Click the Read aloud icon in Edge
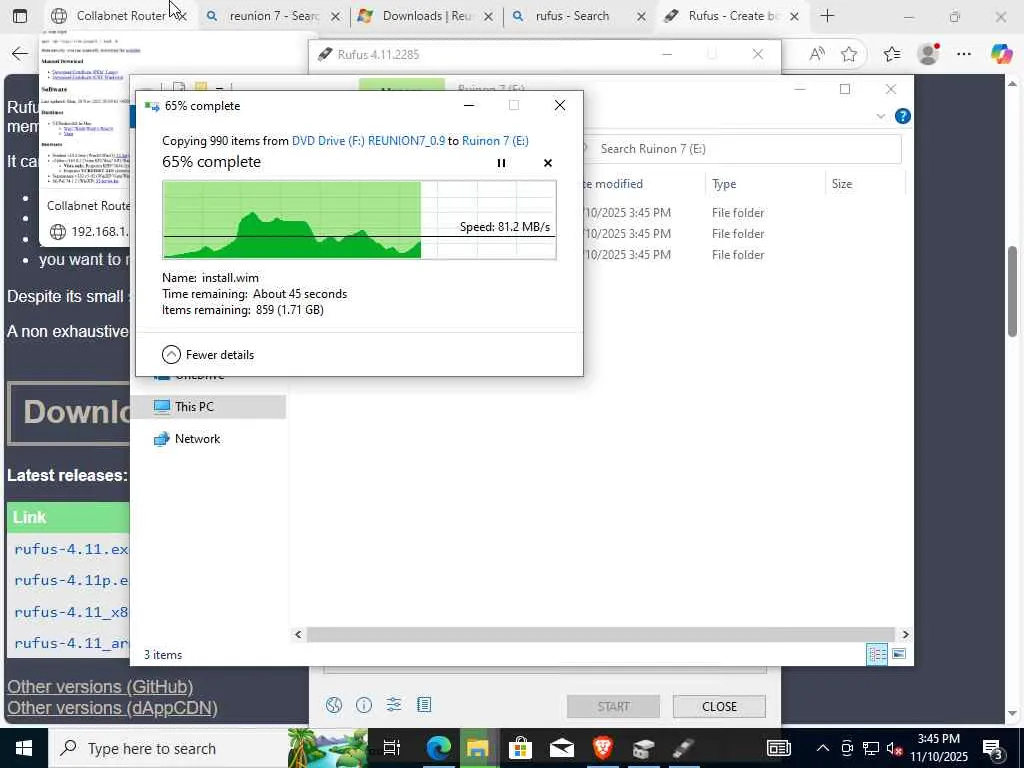The width and height of the screenshot is (1024, 768). [x=816, y=54]
